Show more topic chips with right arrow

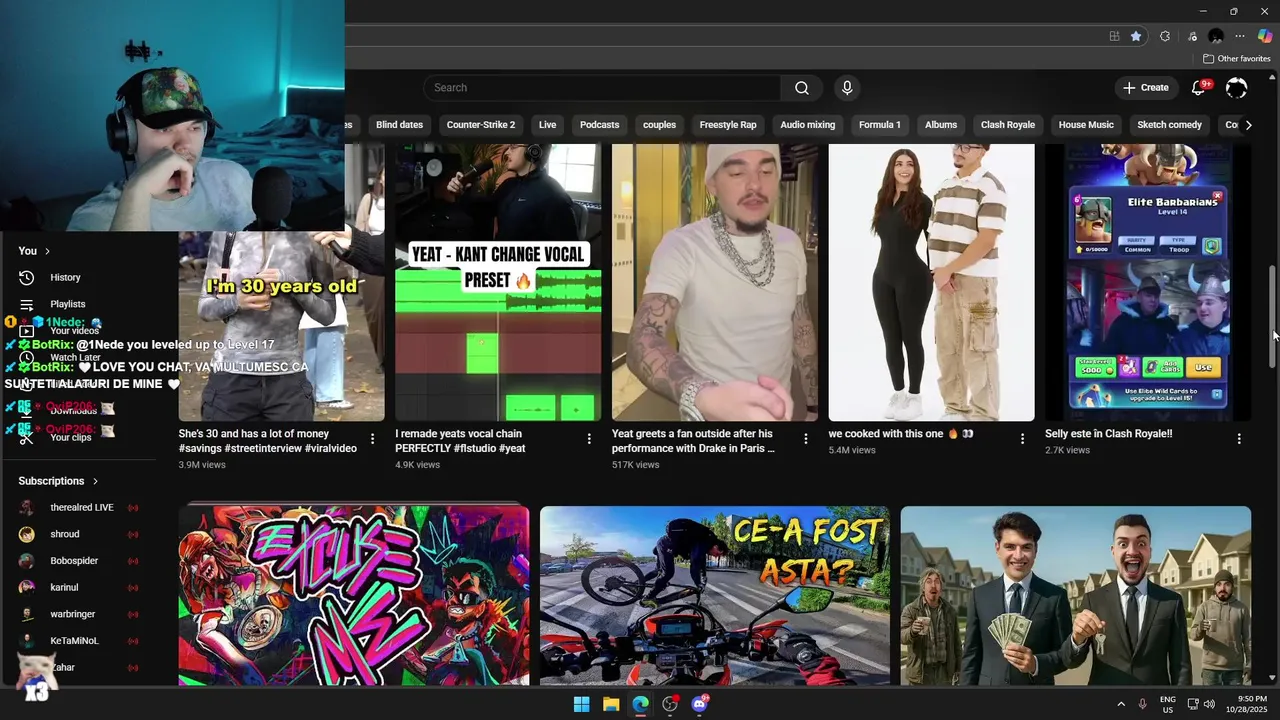(x=1248, y=125)
